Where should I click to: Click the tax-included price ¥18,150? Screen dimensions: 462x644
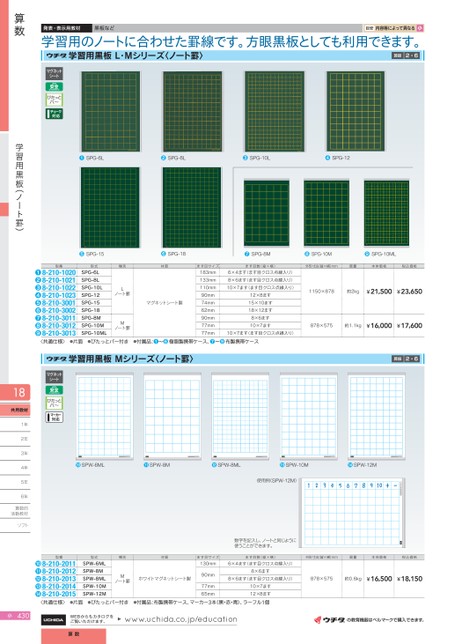[409, 578]
